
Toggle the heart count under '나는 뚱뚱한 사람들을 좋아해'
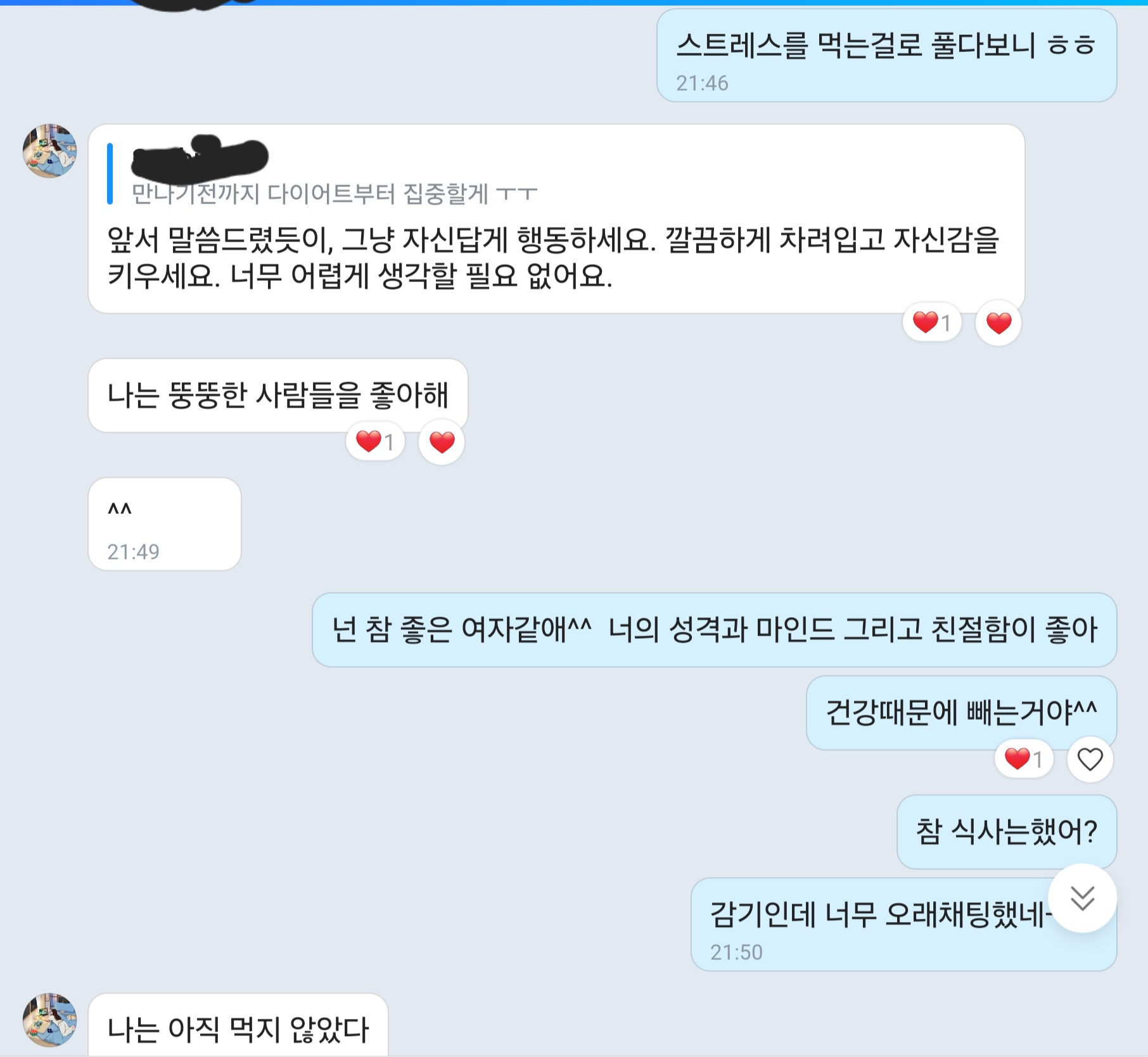click(x=375, y=441)
